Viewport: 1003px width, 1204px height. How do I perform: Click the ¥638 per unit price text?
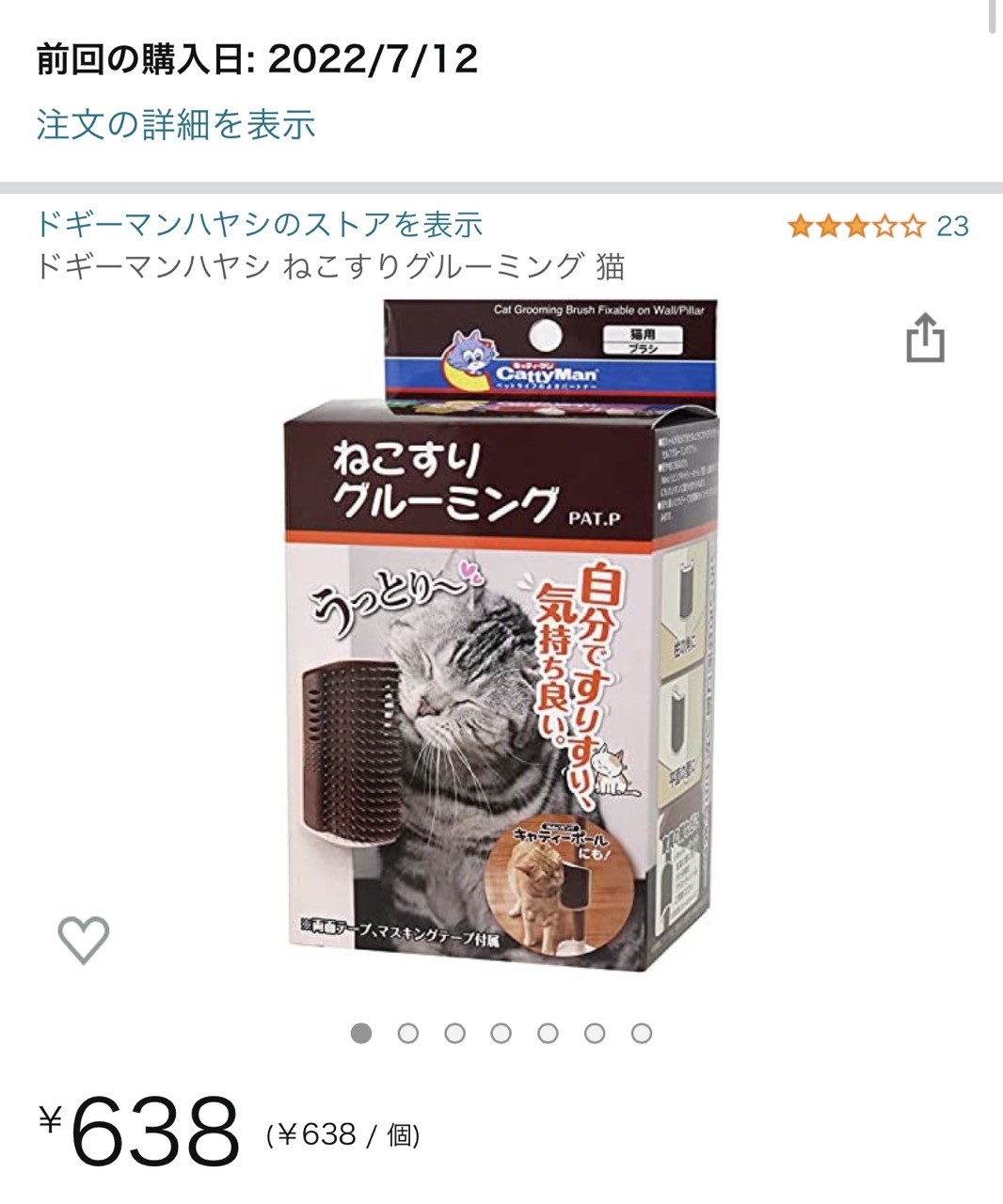(343, 1134)
